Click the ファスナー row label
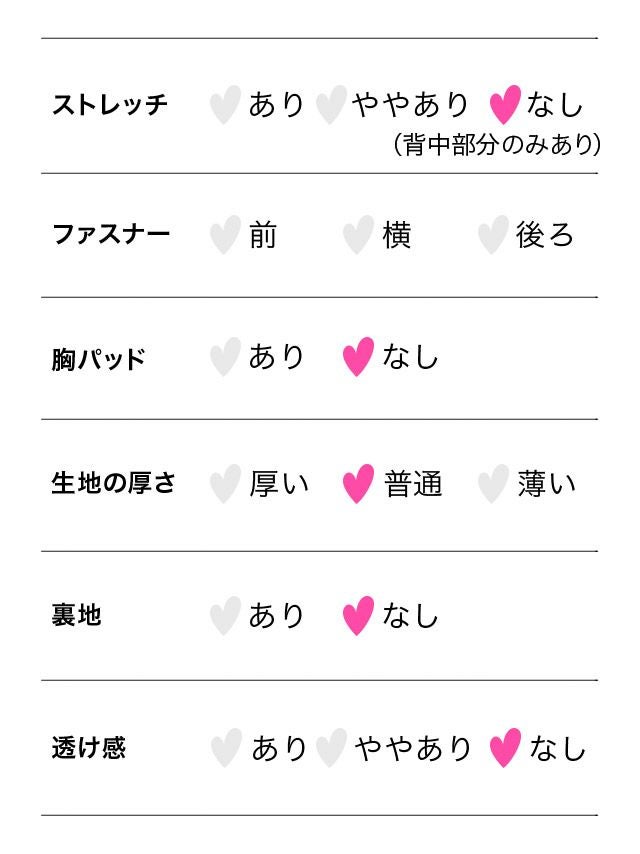This screenshot has height=854, width=640. [x=111, y=235]
